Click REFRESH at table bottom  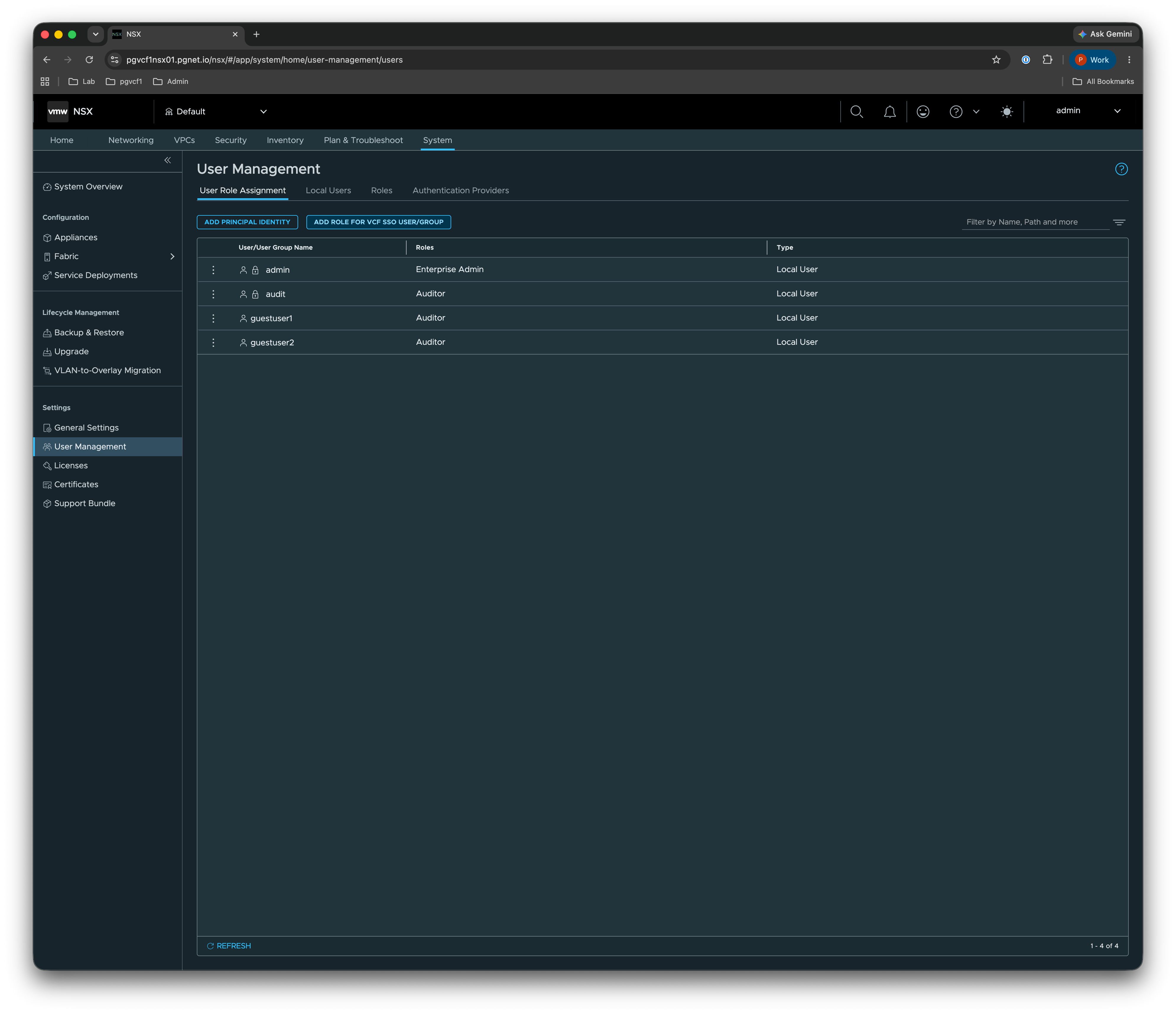[x=229, y=946]
